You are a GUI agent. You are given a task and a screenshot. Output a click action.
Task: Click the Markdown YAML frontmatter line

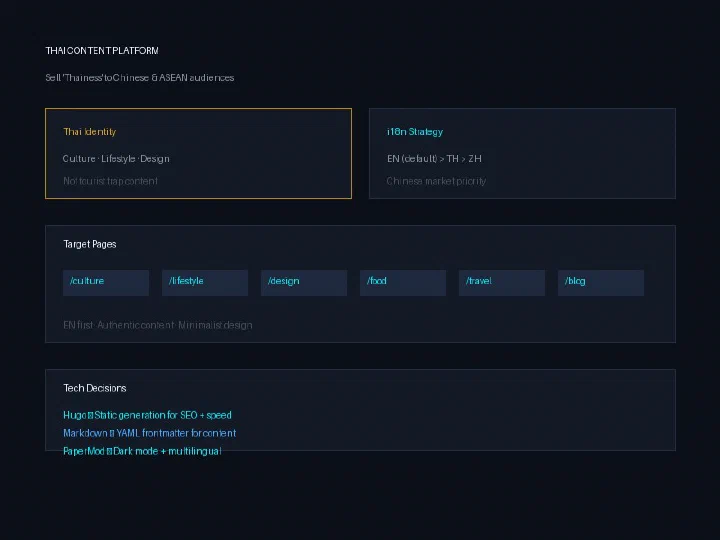(150, 433)
